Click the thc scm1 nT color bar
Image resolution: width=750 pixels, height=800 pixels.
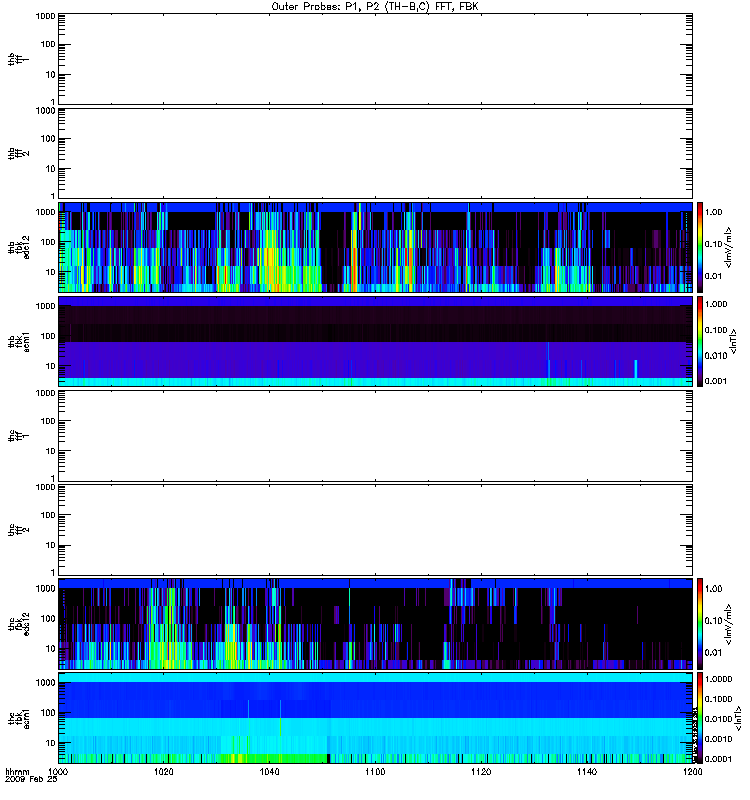701,718
